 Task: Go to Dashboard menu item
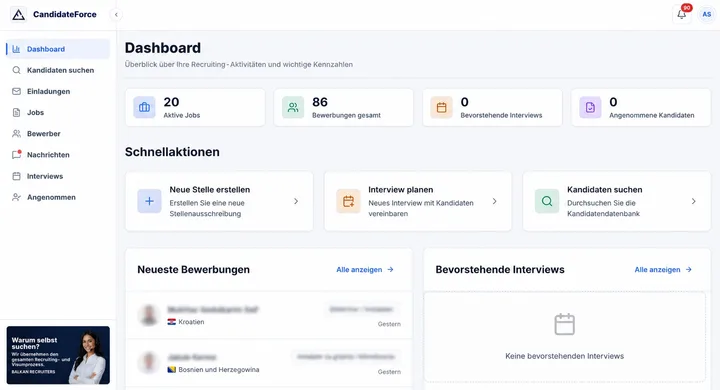(58, 49)
